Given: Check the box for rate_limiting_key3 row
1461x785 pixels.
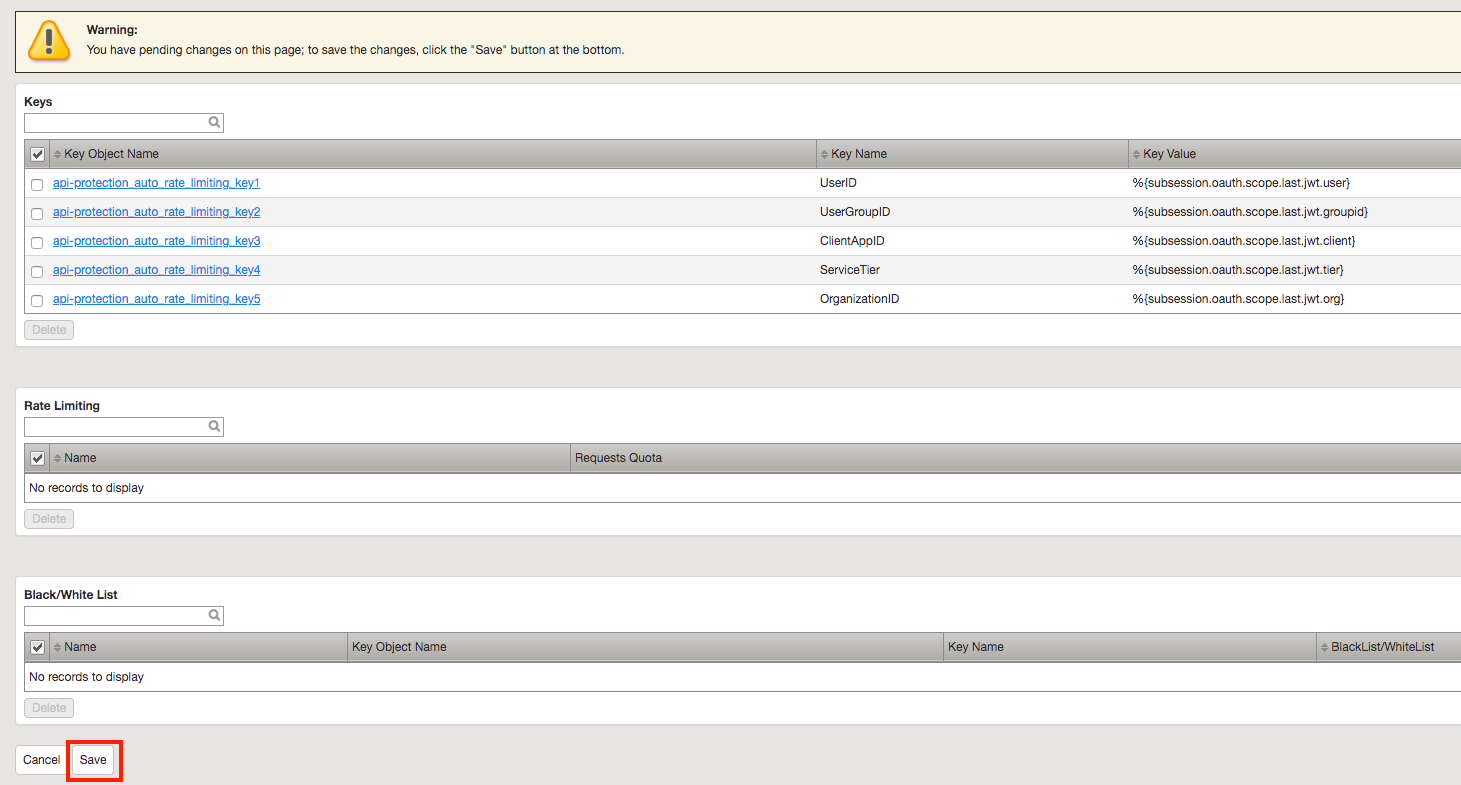Looking at the screenshot, I should 37,242.
